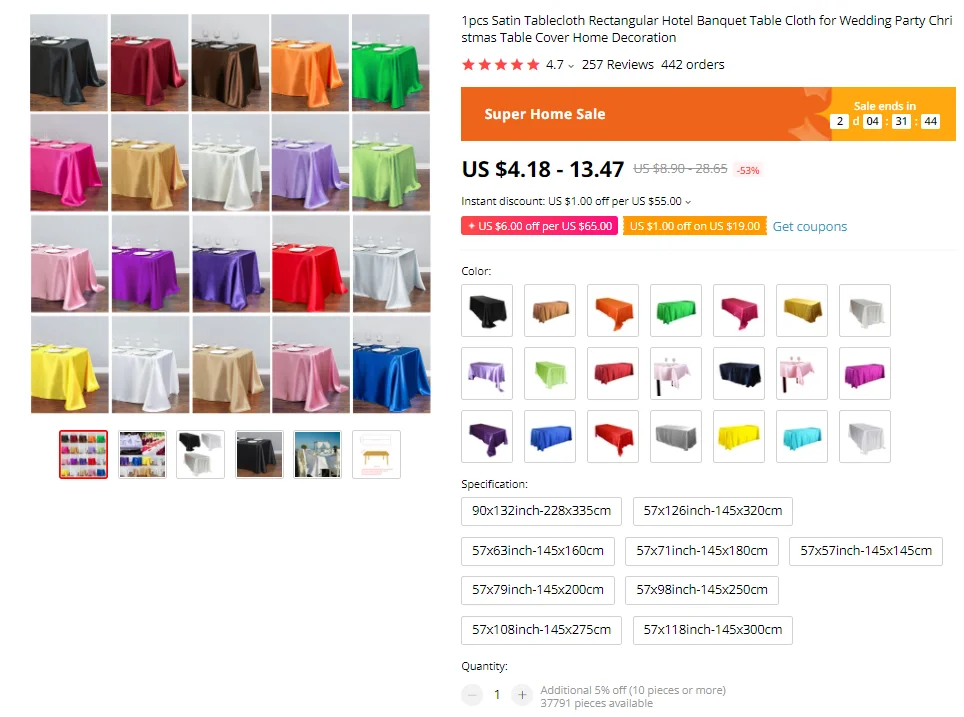
Task: Select 90x132inch-228x335cm specification
Action: (542, 511)
